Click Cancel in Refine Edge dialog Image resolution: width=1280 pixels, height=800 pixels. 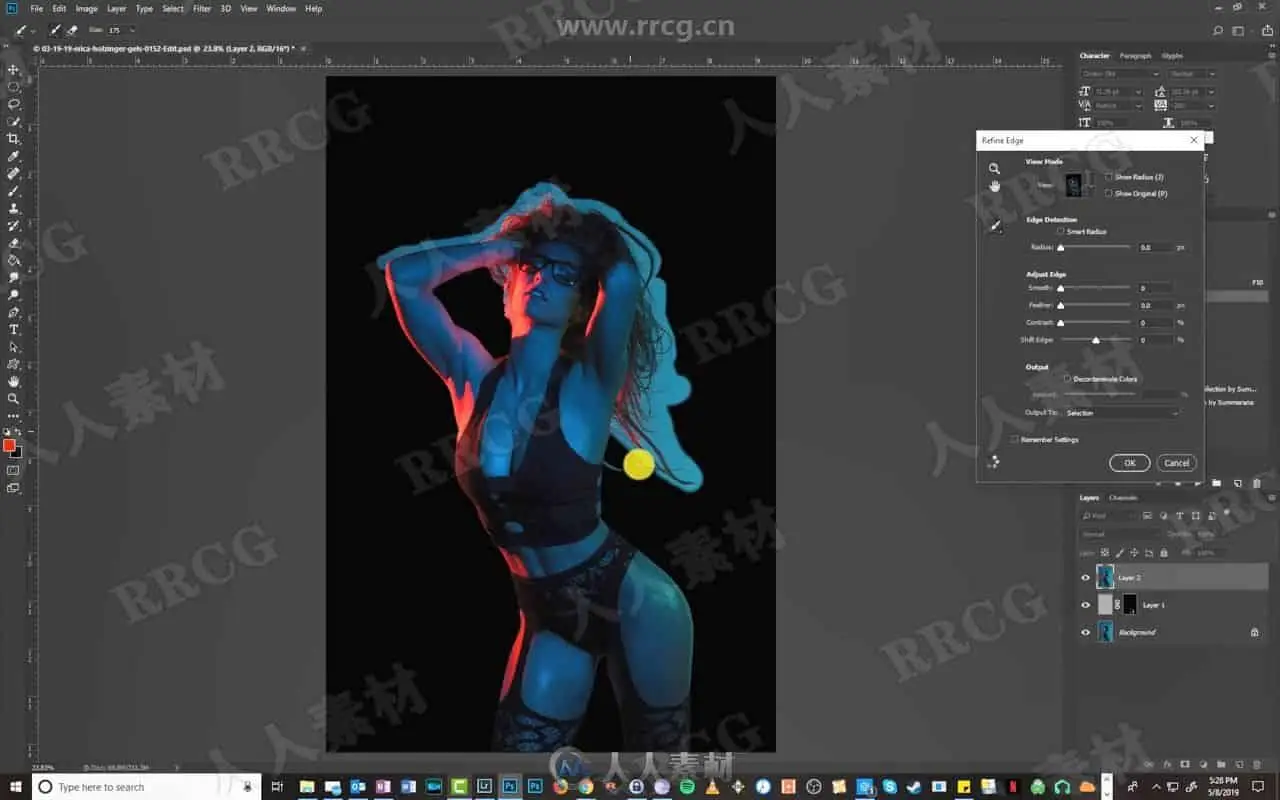pos(1177,463)
